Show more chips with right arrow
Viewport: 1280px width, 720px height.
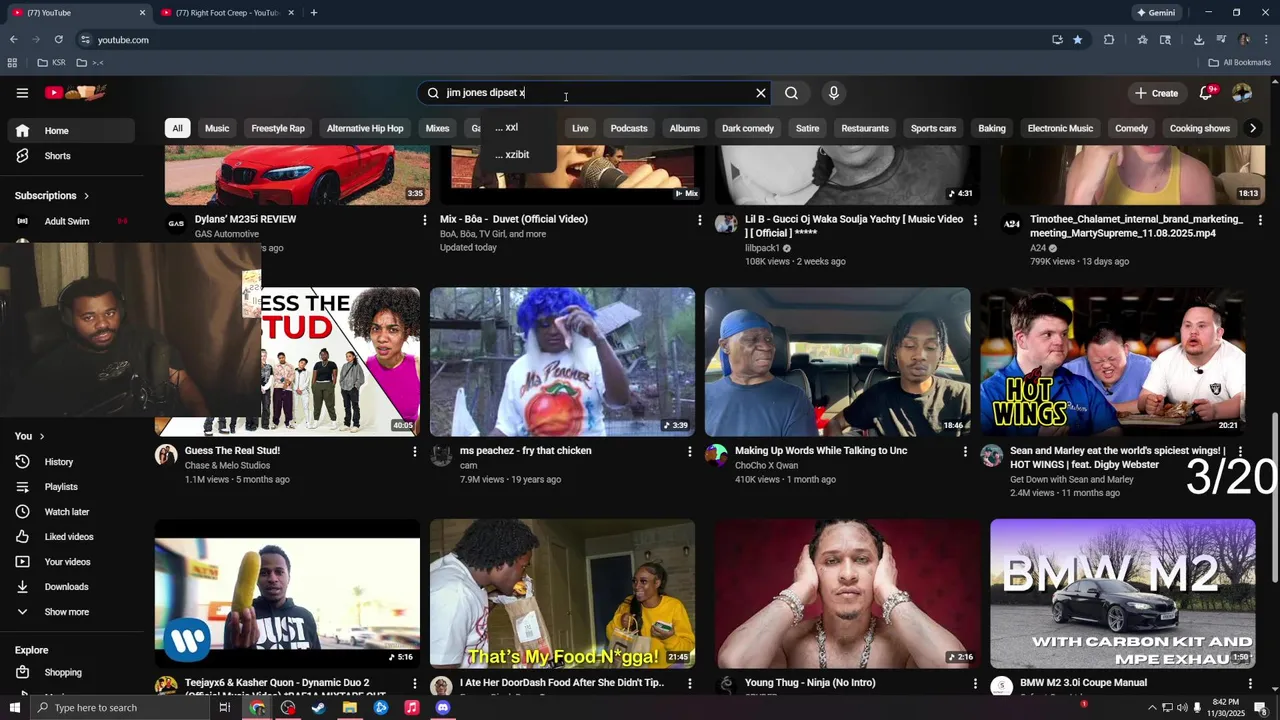click(1253, 128)
